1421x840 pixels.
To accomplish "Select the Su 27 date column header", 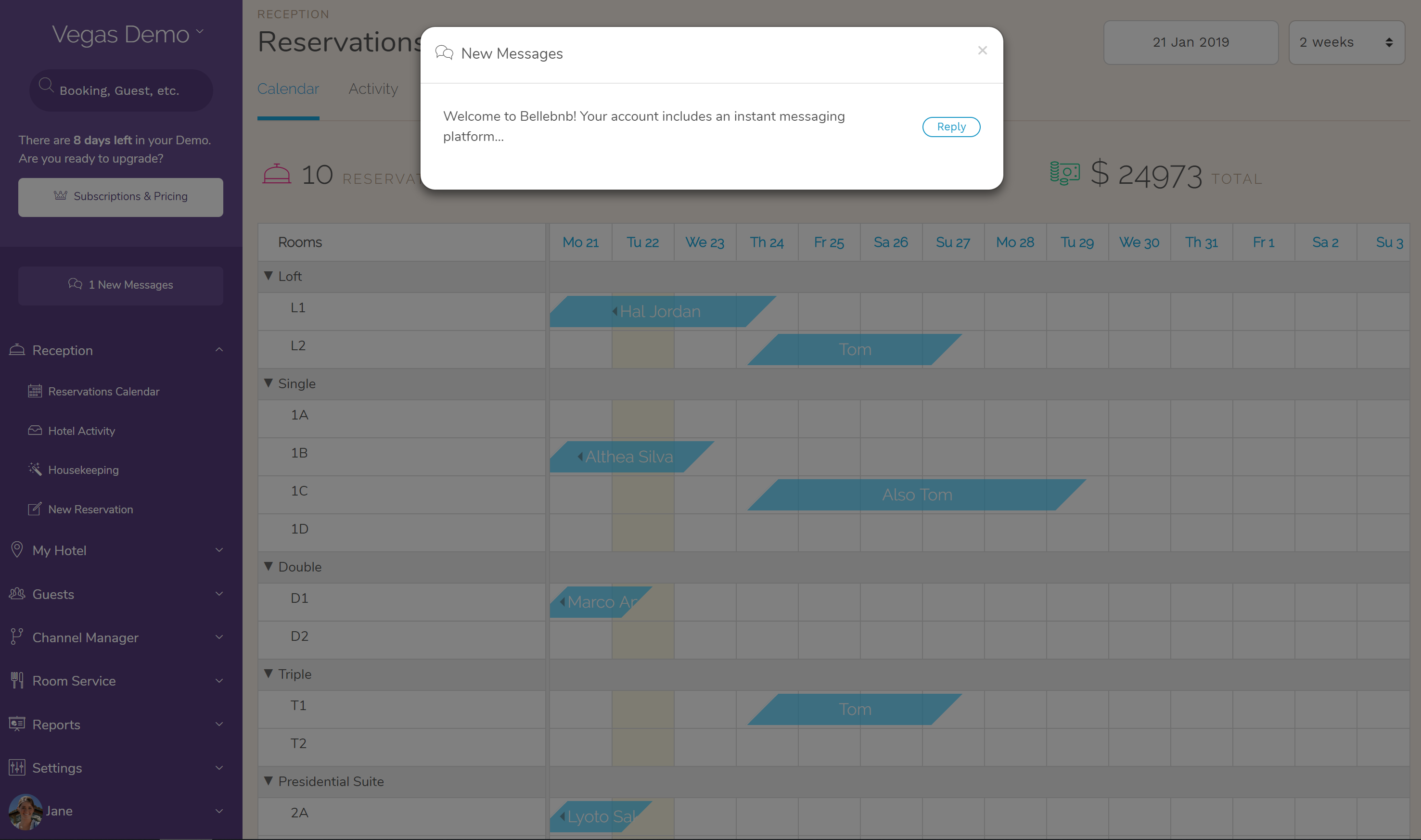I will [953, 242].
